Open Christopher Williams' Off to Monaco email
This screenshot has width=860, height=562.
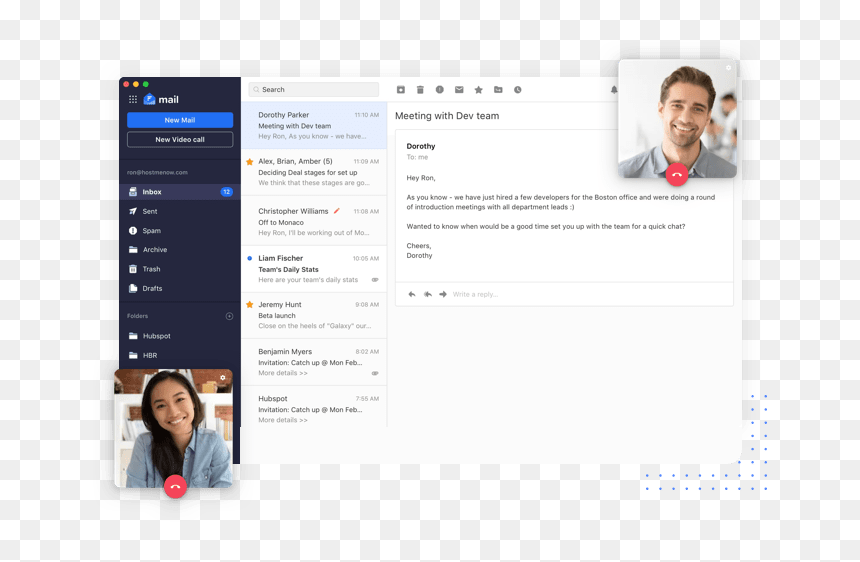(314, 222)
